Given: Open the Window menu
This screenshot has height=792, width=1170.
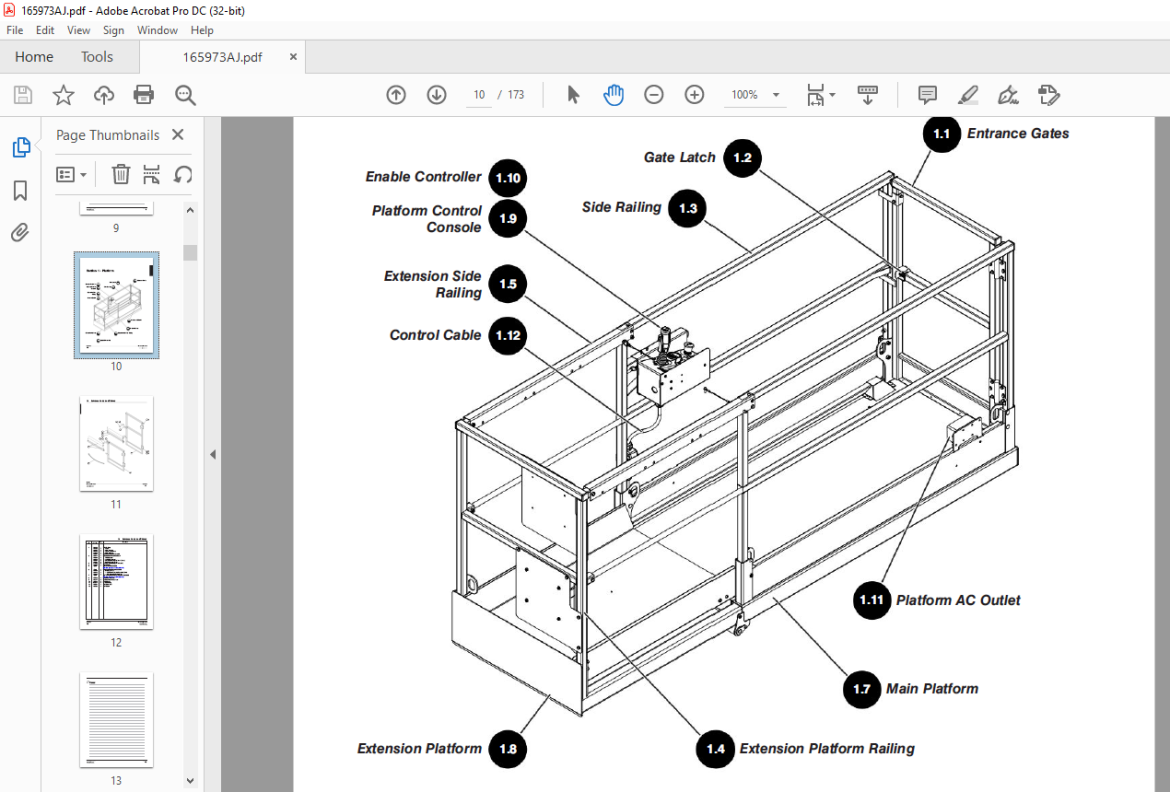Looking at the screenshot, I should [x=157, y=30].
